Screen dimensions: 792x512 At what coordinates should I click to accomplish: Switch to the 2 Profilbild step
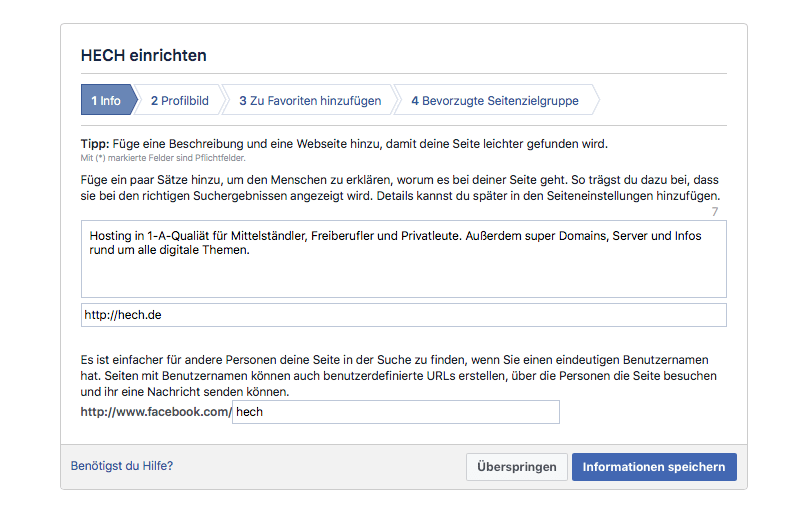(x=179, y=100)
